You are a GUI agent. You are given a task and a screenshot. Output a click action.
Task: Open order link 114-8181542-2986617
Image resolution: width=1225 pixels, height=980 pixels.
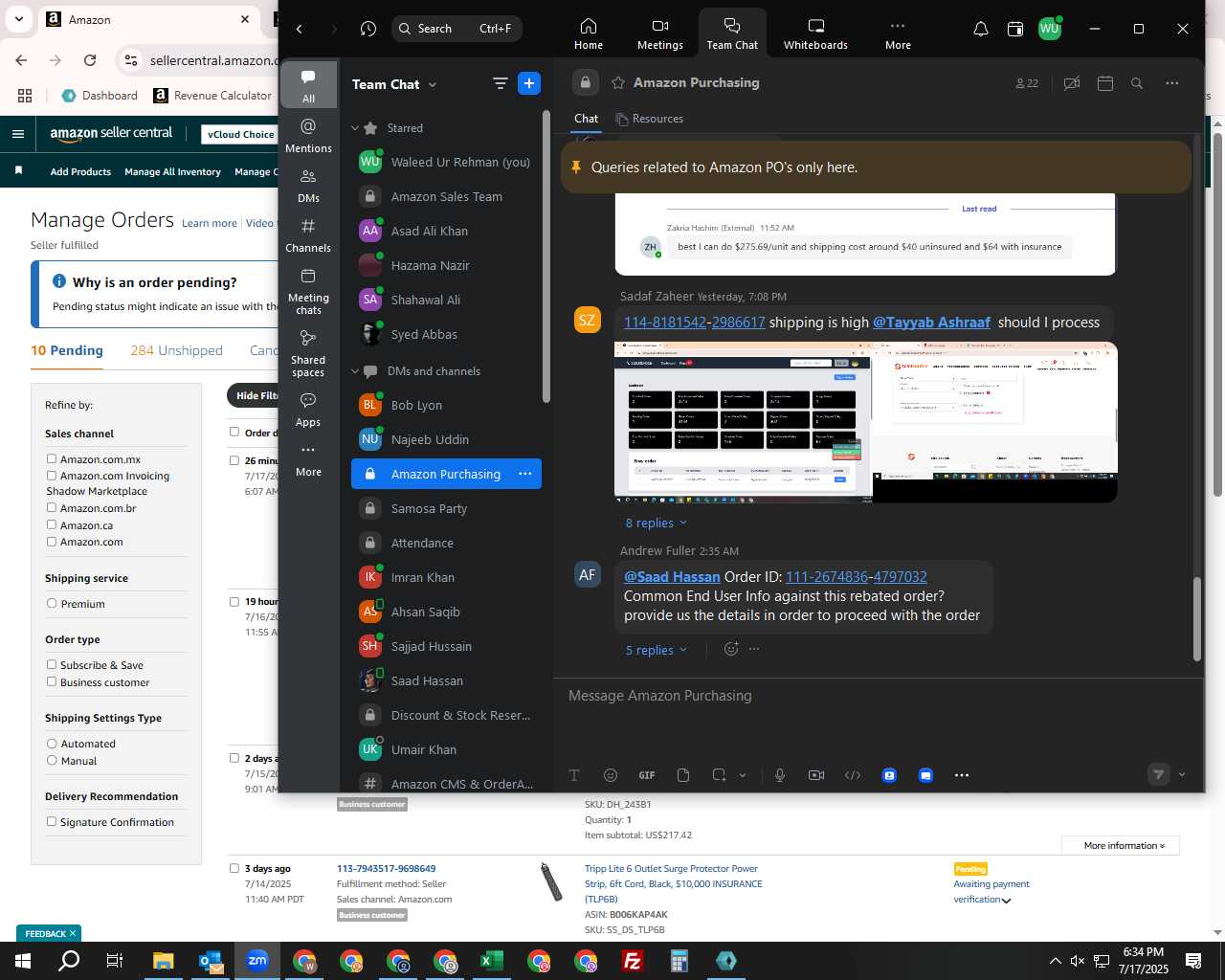[x=695, y=322]
